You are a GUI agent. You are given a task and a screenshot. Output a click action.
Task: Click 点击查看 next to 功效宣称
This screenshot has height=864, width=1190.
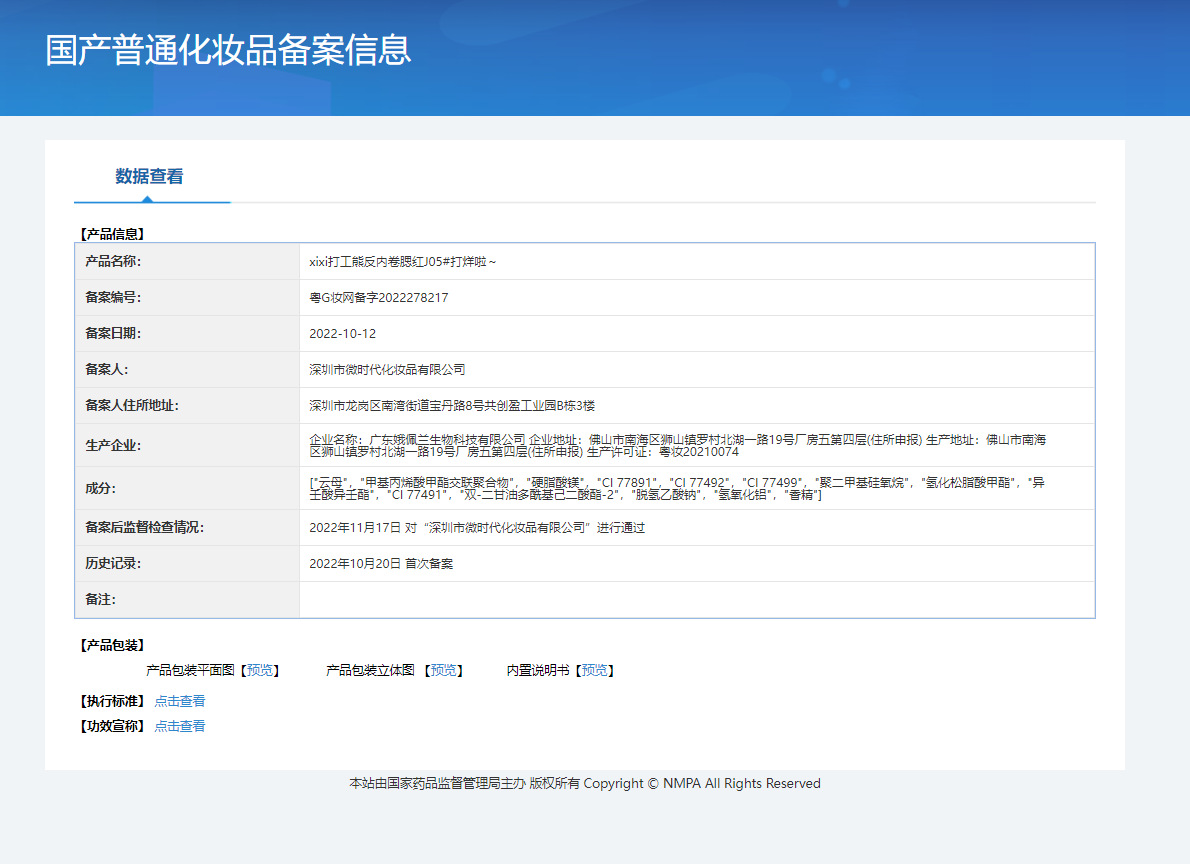(x=180, y=726)
